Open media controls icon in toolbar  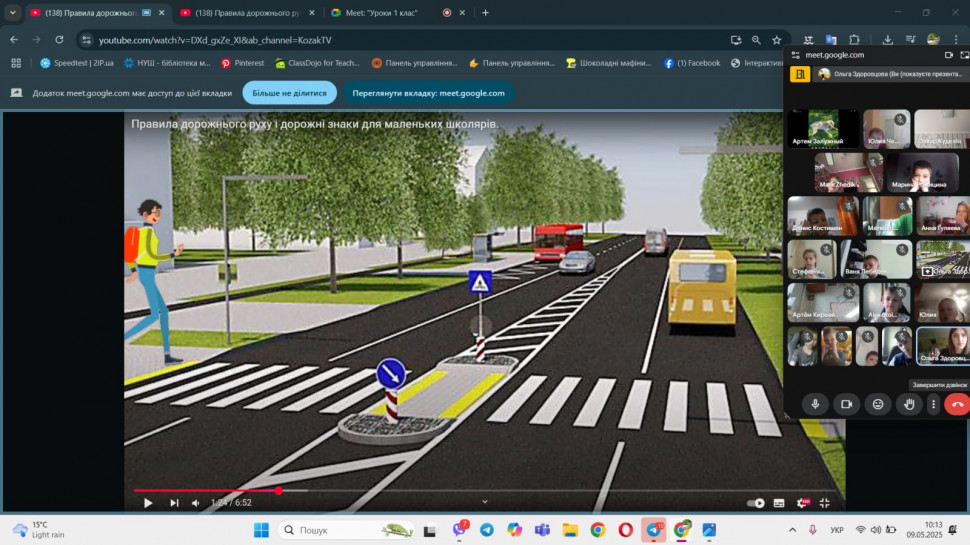pyautogui.click(x=910, y=40)
